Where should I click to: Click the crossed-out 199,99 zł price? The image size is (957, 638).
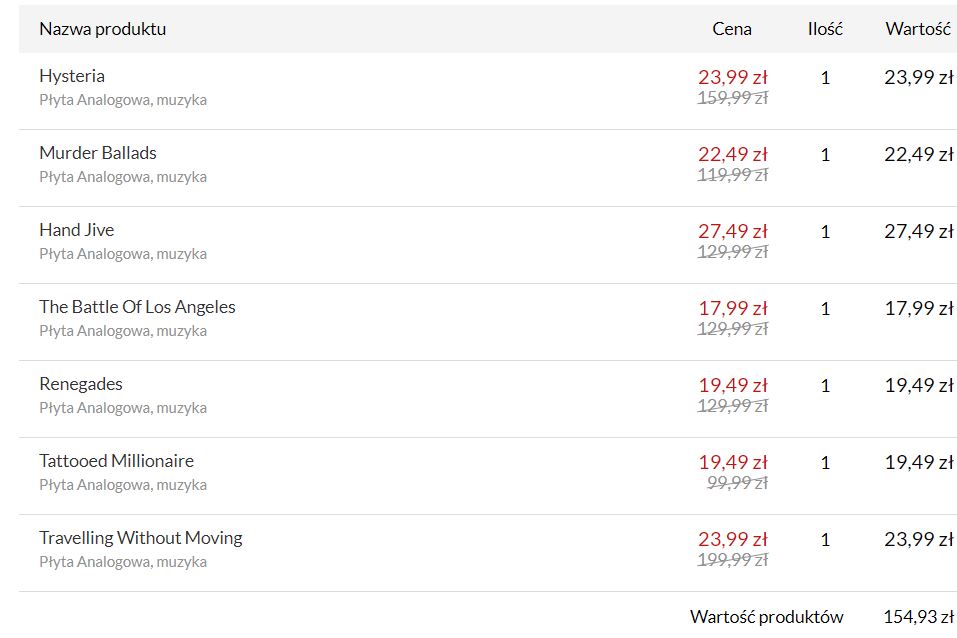tap(732, 560)
